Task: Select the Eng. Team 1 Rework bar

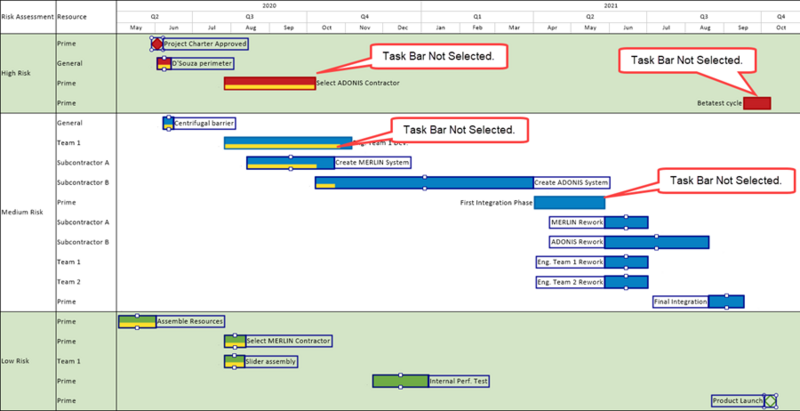Action: point(626,262)
